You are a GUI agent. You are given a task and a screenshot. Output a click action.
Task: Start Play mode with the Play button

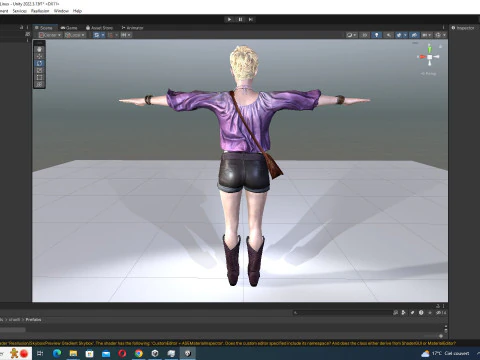(x=229, y=19)
